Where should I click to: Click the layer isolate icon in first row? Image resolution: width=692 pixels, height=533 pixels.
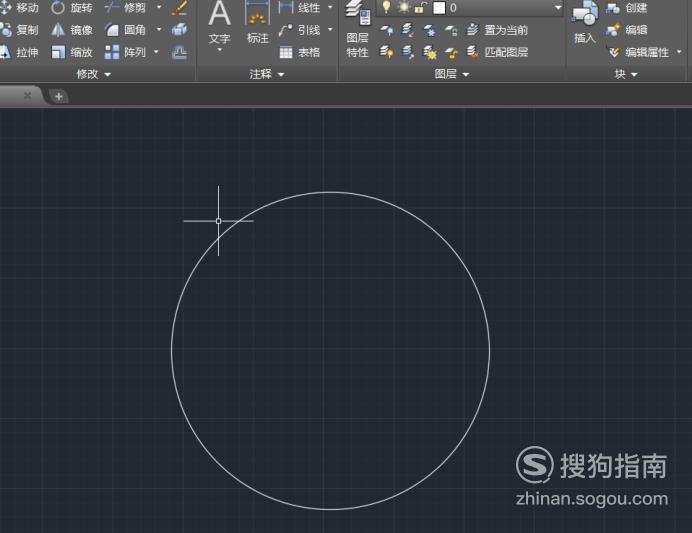tap(408, 30)
